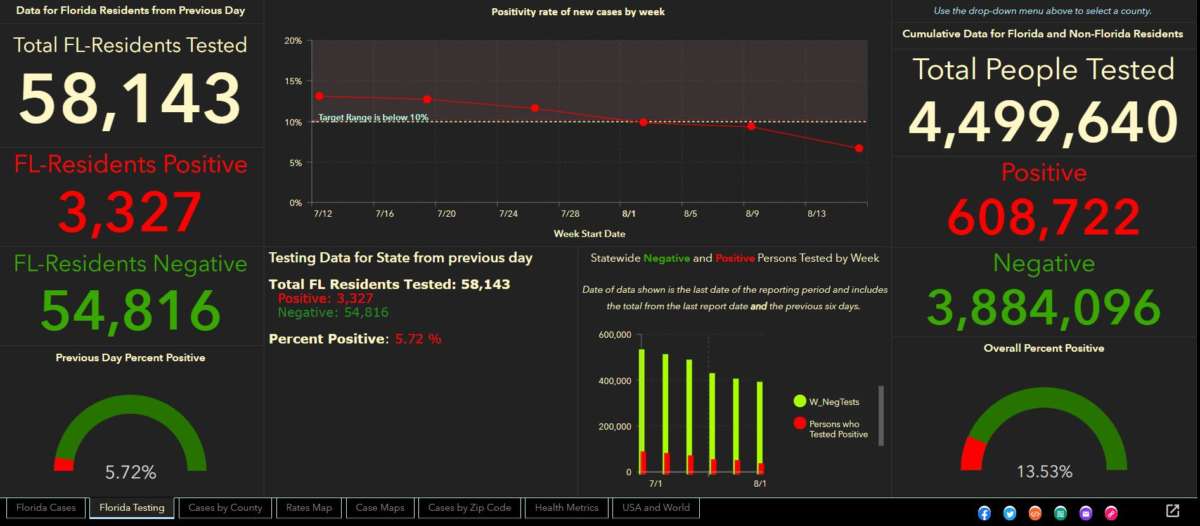Screen dimensions: 1200x526
Task: Click the green share icon
Action: (1061, 512)
